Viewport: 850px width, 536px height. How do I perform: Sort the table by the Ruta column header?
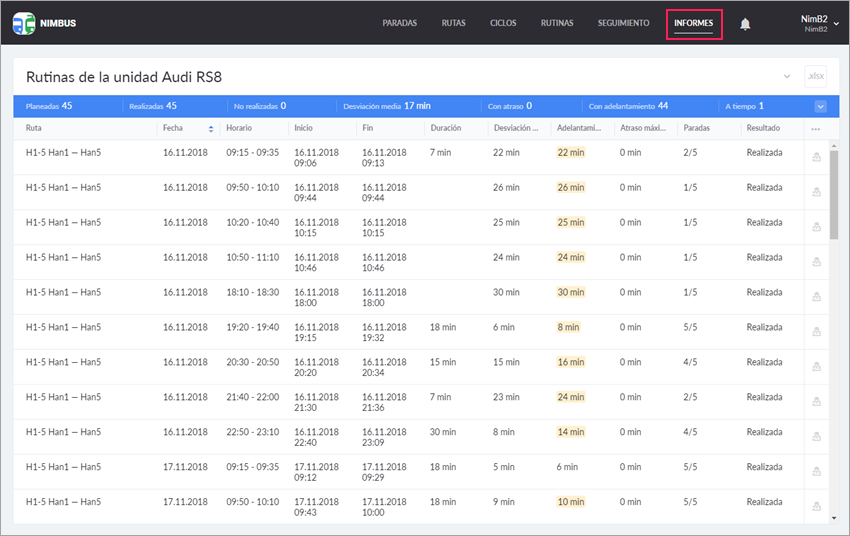point(35,129)
